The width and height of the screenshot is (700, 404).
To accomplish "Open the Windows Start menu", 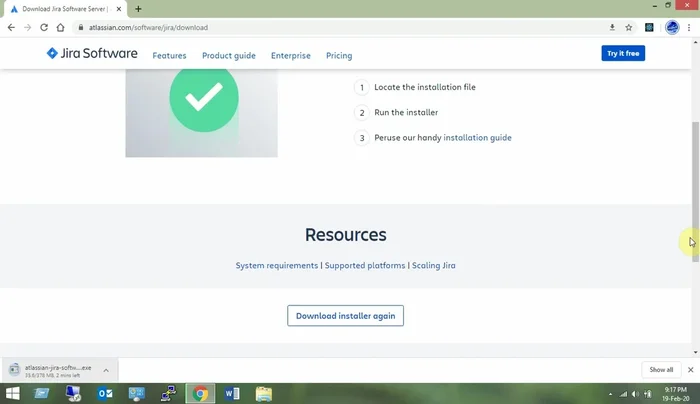I will 12,394.
